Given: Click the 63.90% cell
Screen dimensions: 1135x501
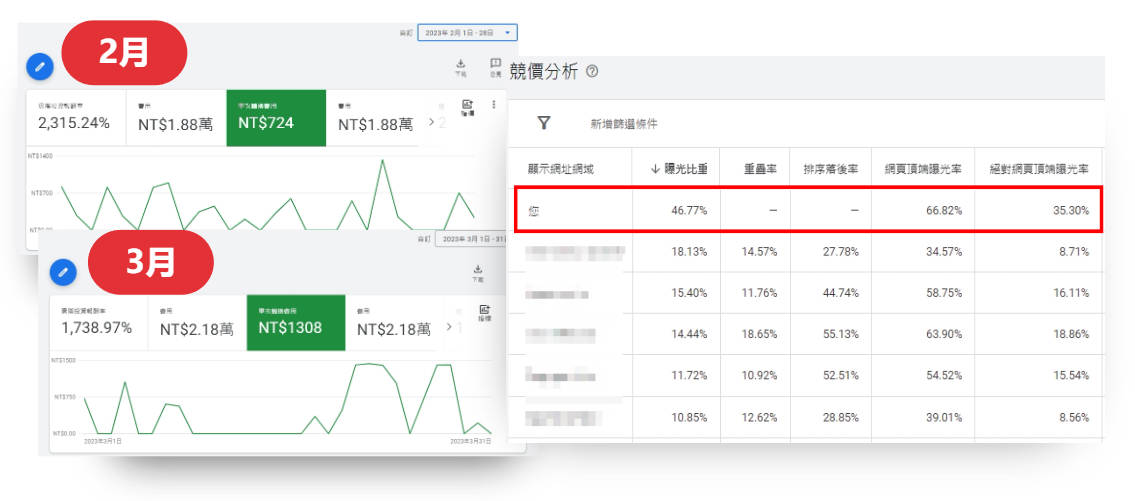Looking at the screenshot, I should pyautogui.click(x=944, y=334).
